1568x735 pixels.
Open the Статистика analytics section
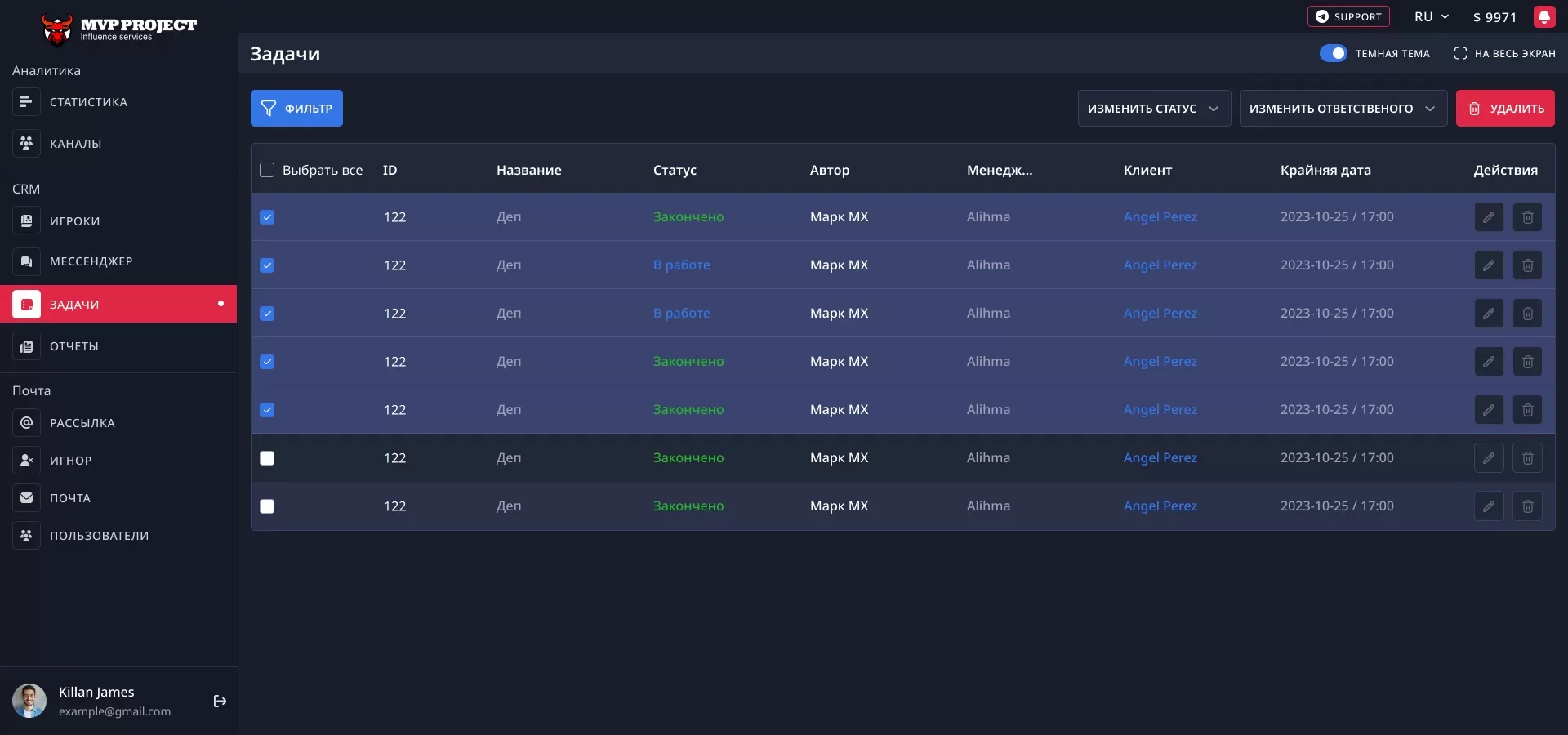(87, 101)
